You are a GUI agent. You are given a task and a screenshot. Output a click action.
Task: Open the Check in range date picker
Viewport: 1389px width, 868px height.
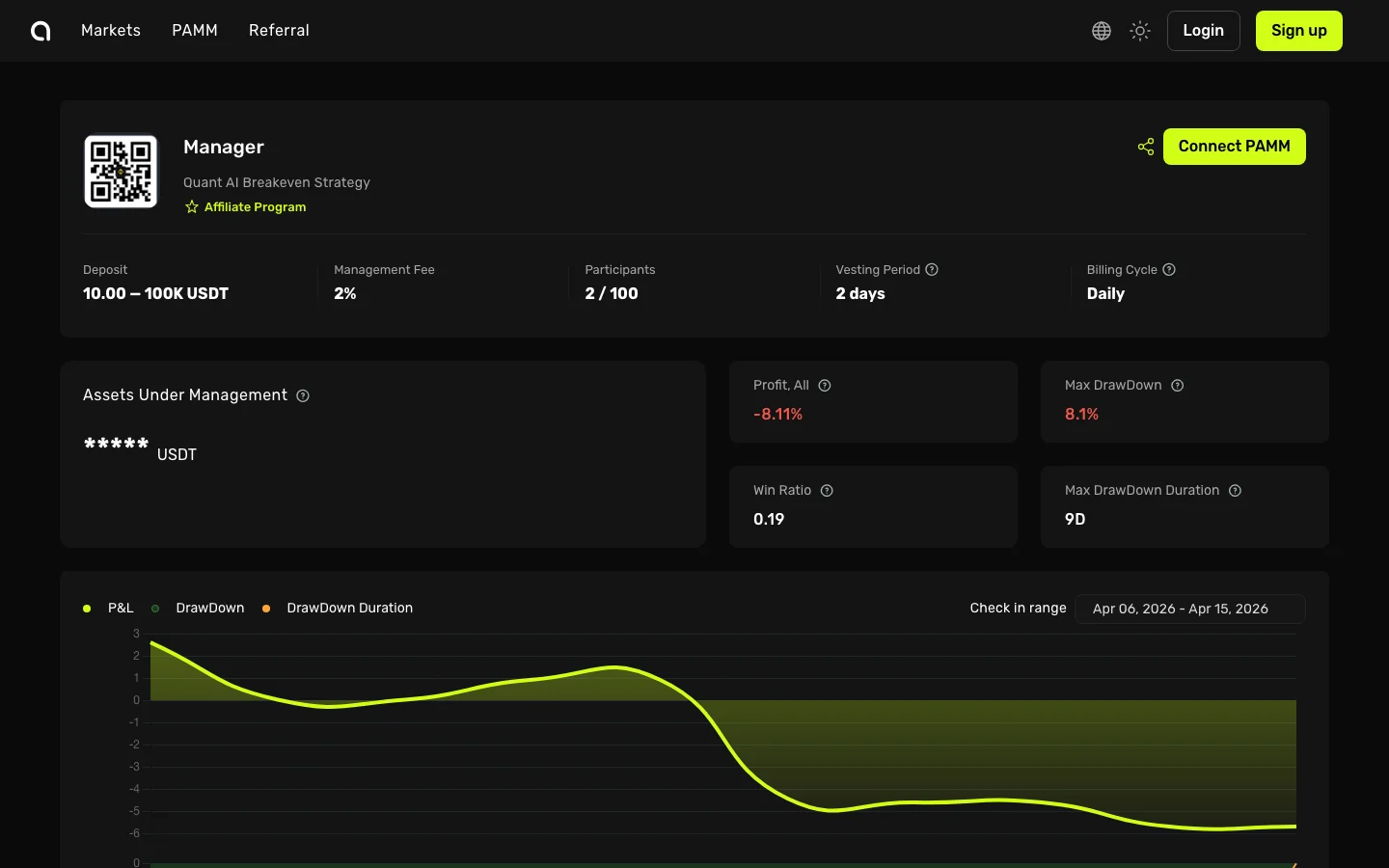coord(1189,610)
